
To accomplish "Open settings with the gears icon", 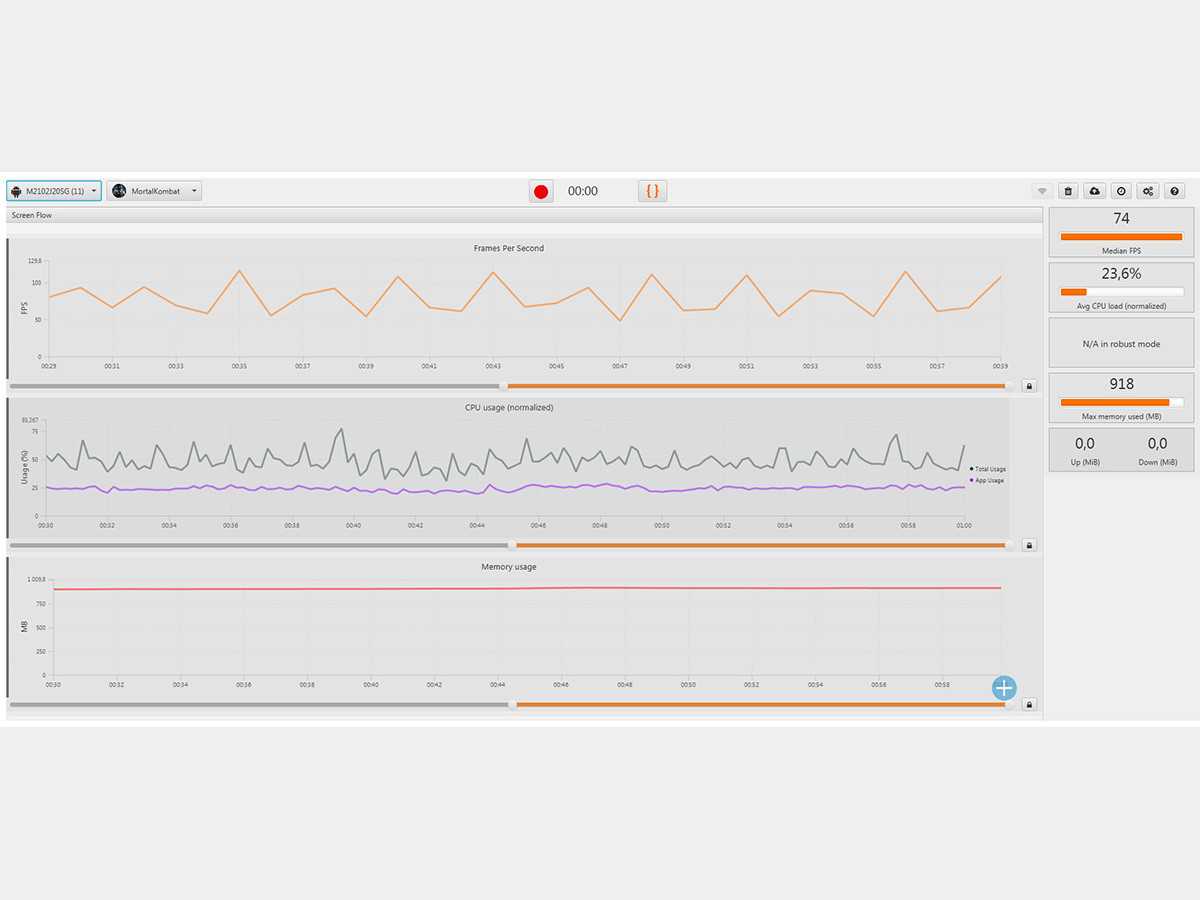I will pyautogui.click(x=1149, y=191).
